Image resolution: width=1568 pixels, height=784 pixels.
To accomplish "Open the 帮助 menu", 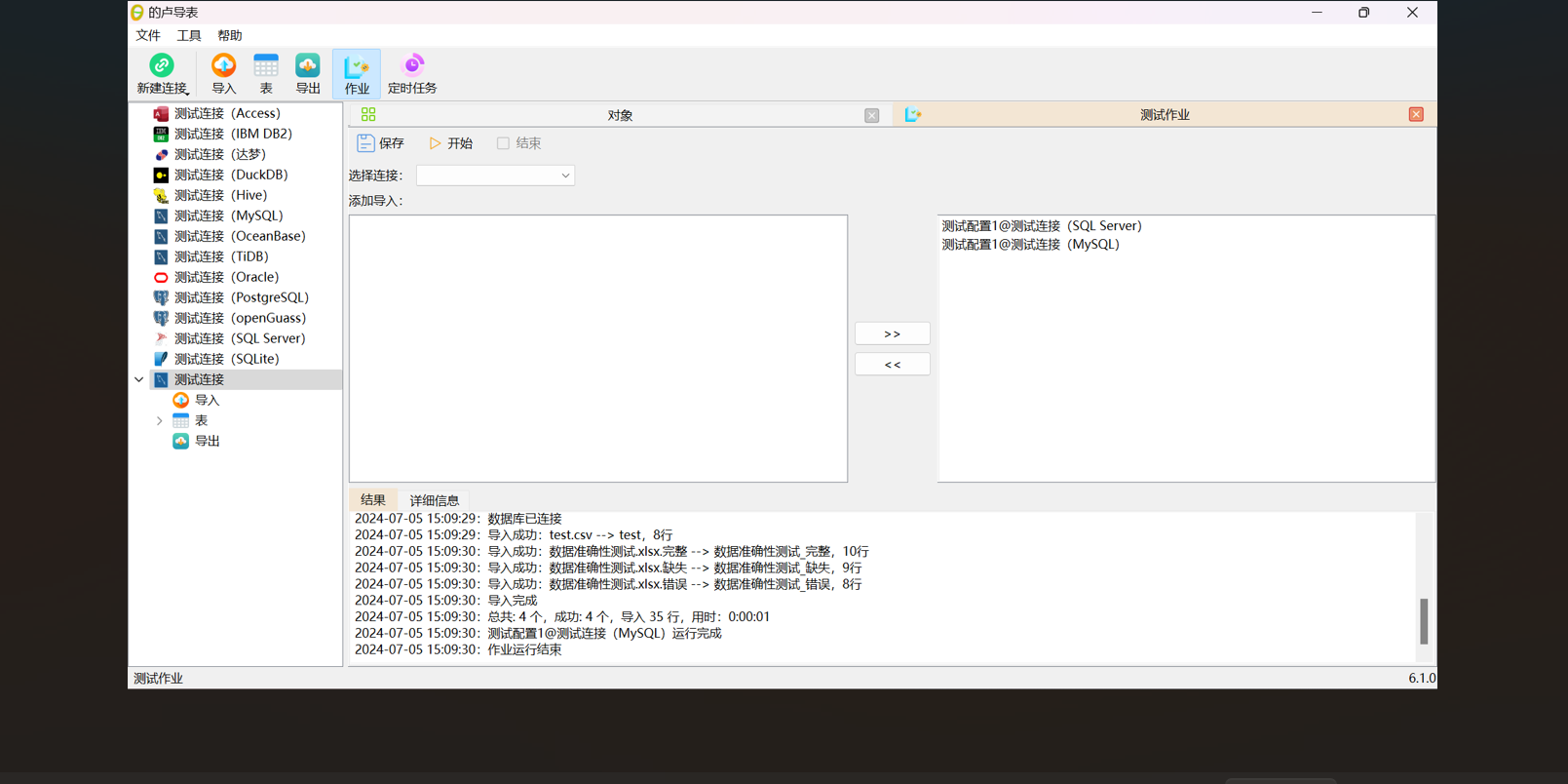I will click(230, 35).
